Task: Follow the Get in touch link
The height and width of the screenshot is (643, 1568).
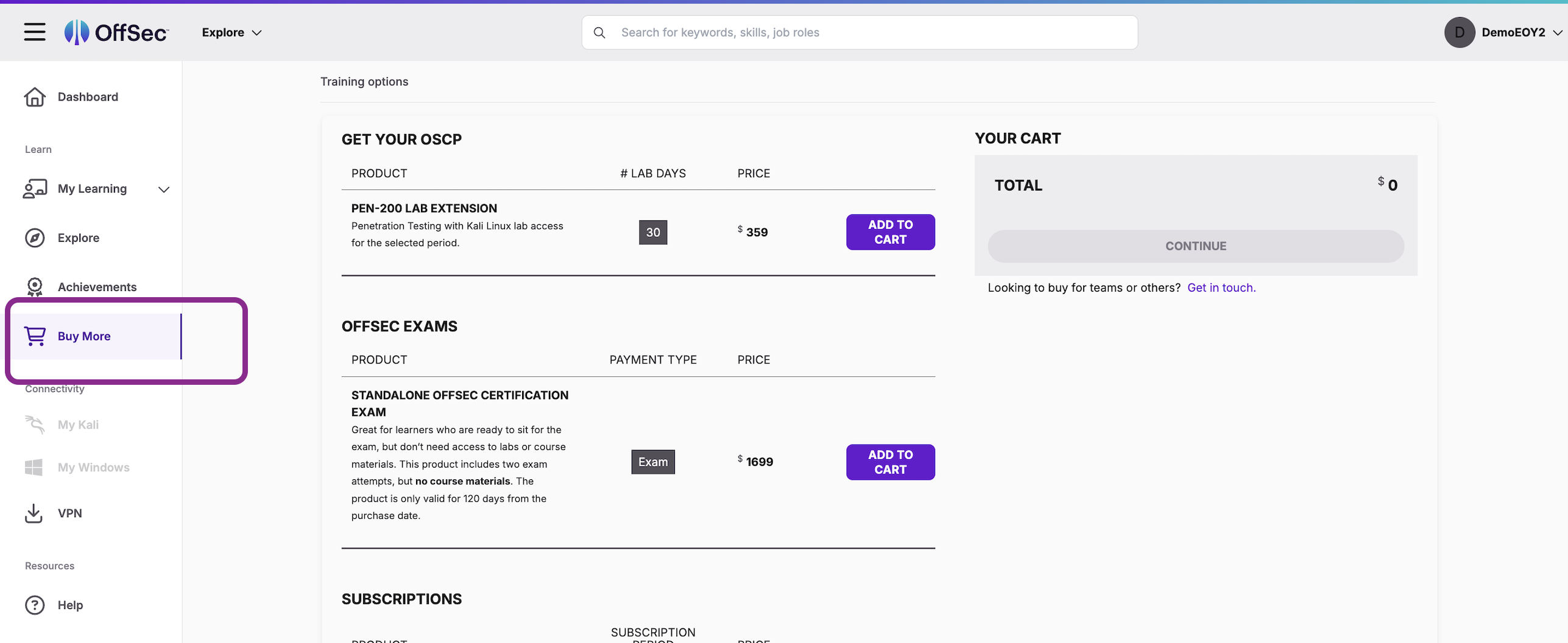Action: tap(1221, 287)
